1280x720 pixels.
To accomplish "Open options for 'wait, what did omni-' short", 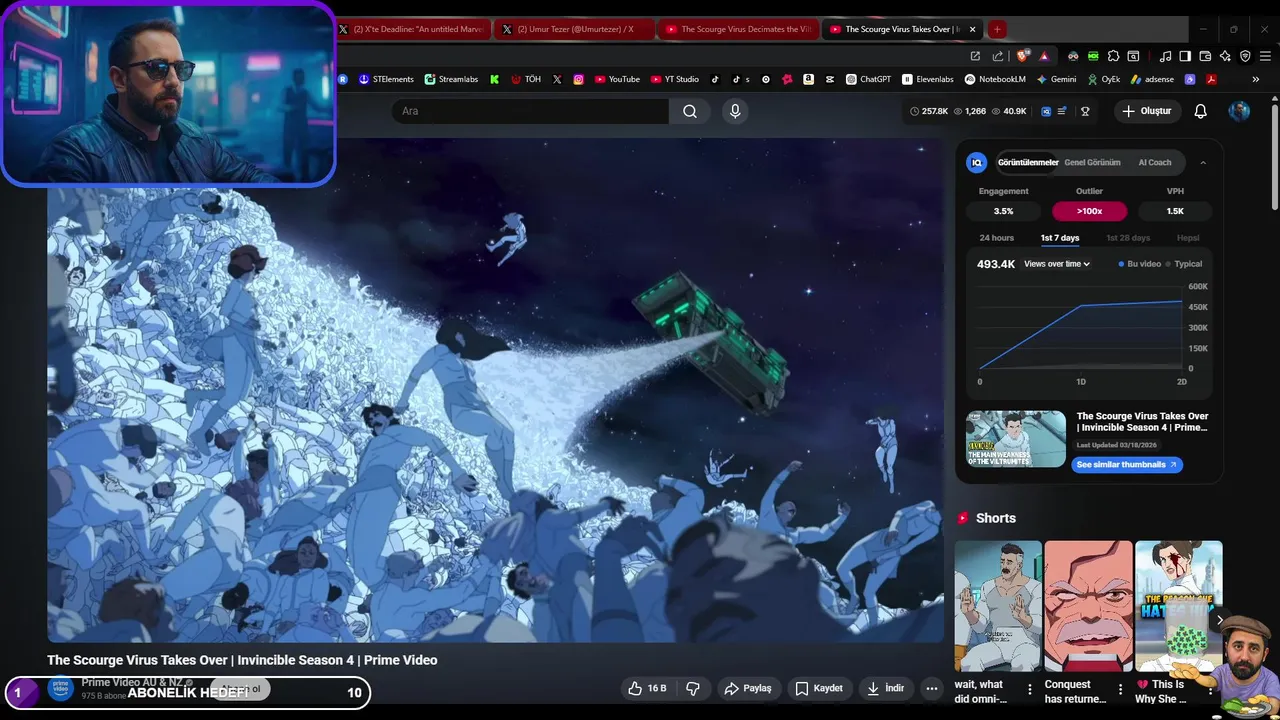I will pos(1030,689).
